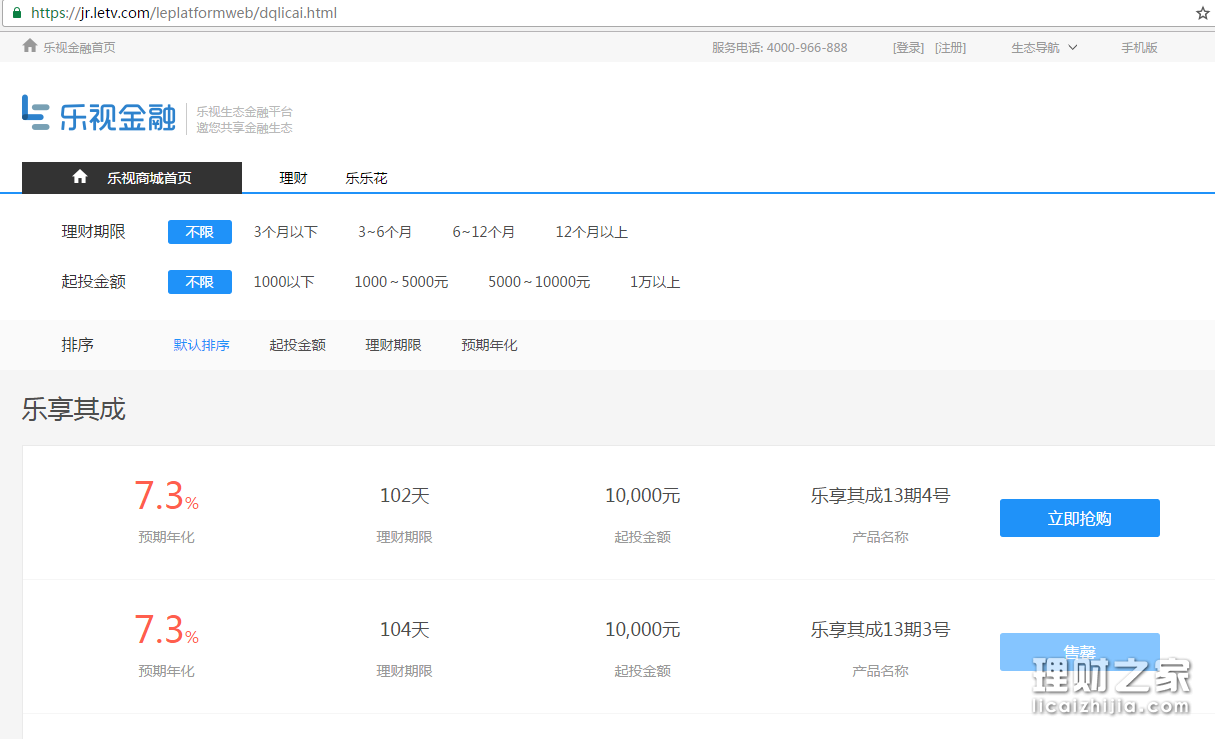
Task: Click the house icon in 乐视商城首页 tab
Action: click(x=80, y=177)
